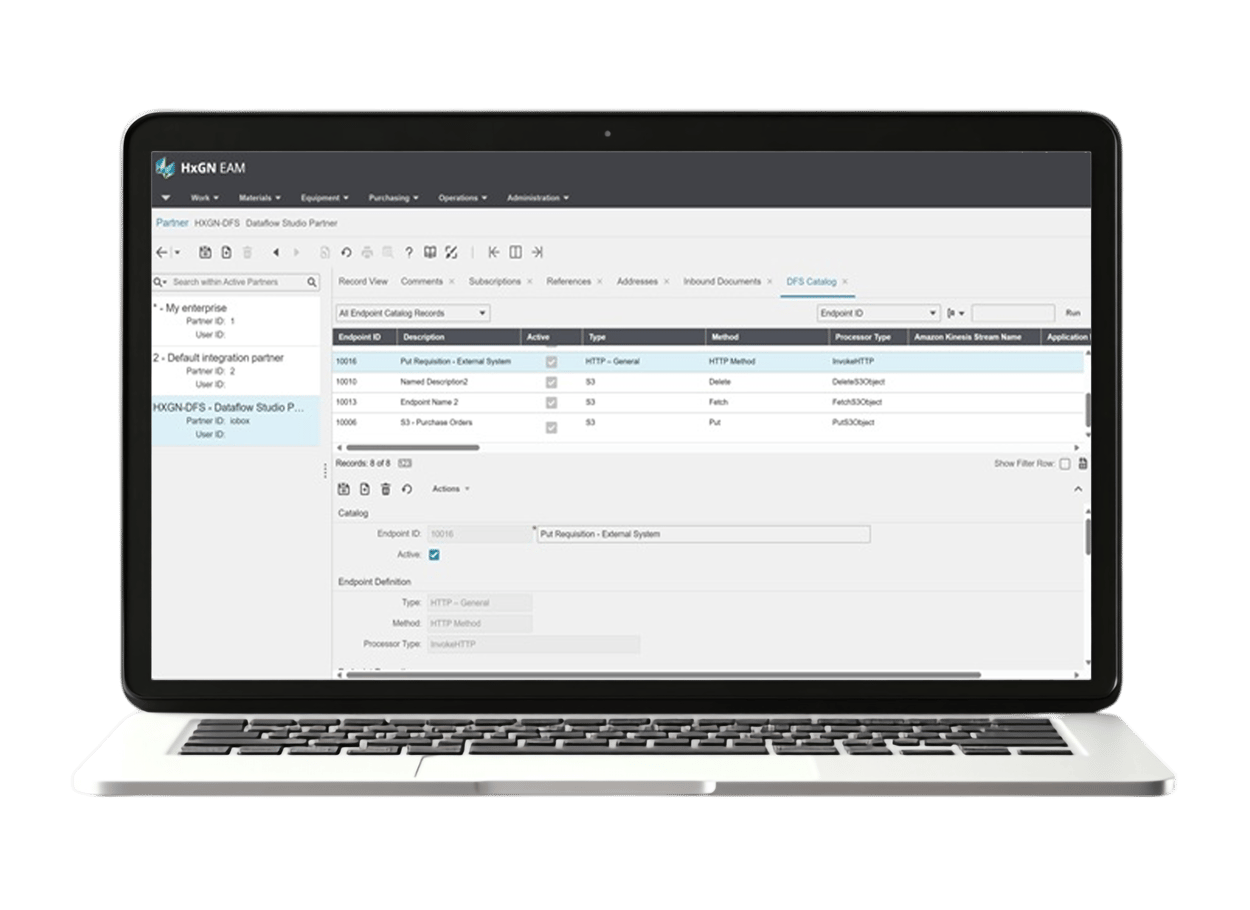Screen dimensions: 1250x910
Task: Click the Undo icon in the top toolbar
Action: click(348, 251)
